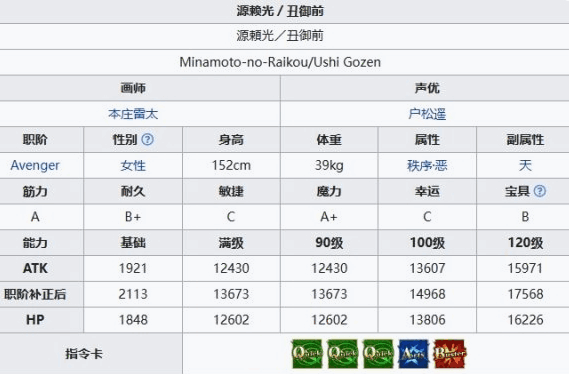Viewport: 569px width, 374px height.
Task: Click the 100级 HP value 13806
Action: 427,320
